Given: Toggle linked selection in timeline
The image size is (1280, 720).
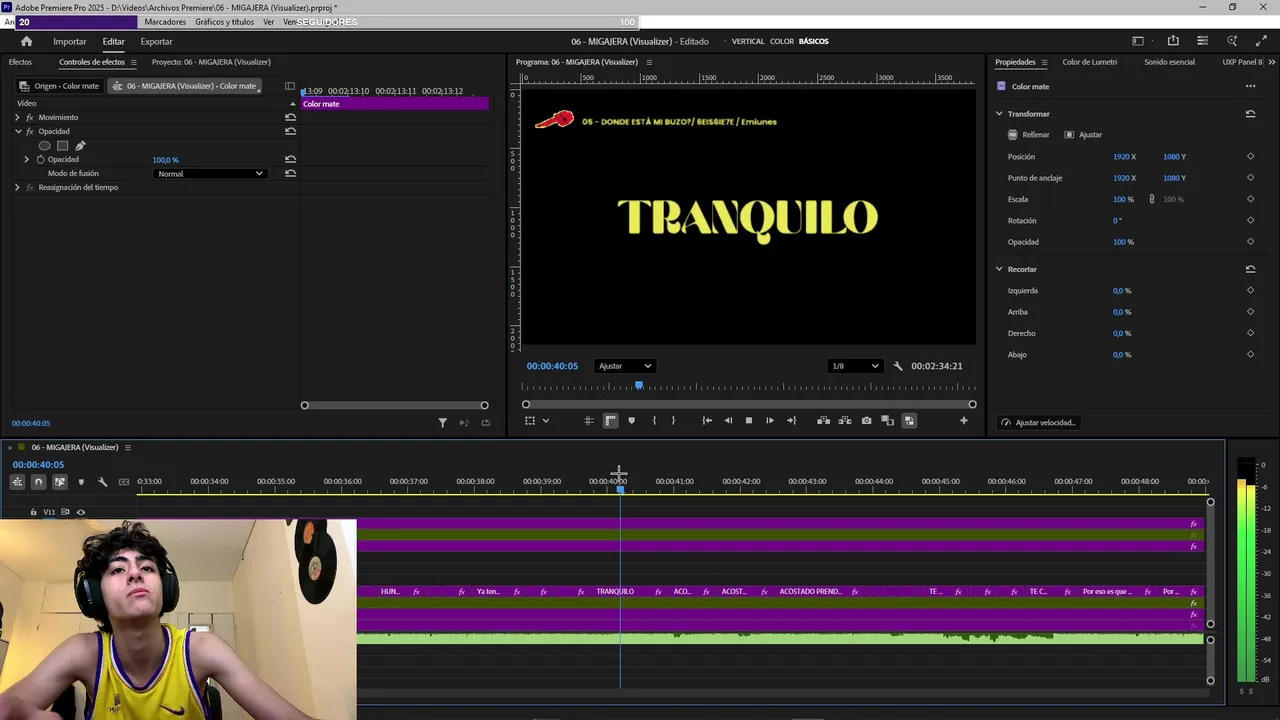Looking at the screenshot, I should pyautogui.click(x=60, y=482).
